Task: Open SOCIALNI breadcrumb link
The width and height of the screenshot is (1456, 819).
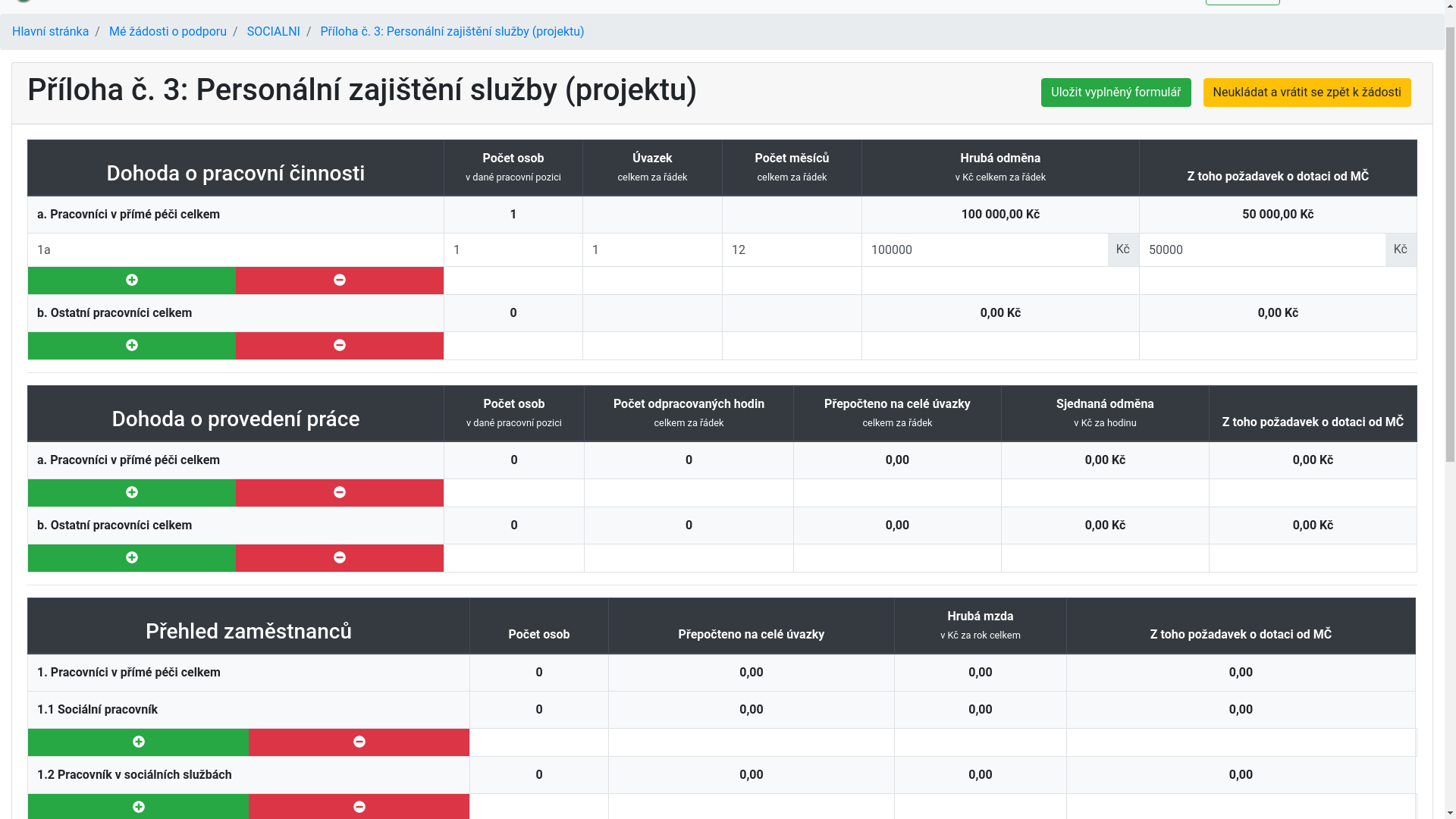Action: click(x=273, y=32)
